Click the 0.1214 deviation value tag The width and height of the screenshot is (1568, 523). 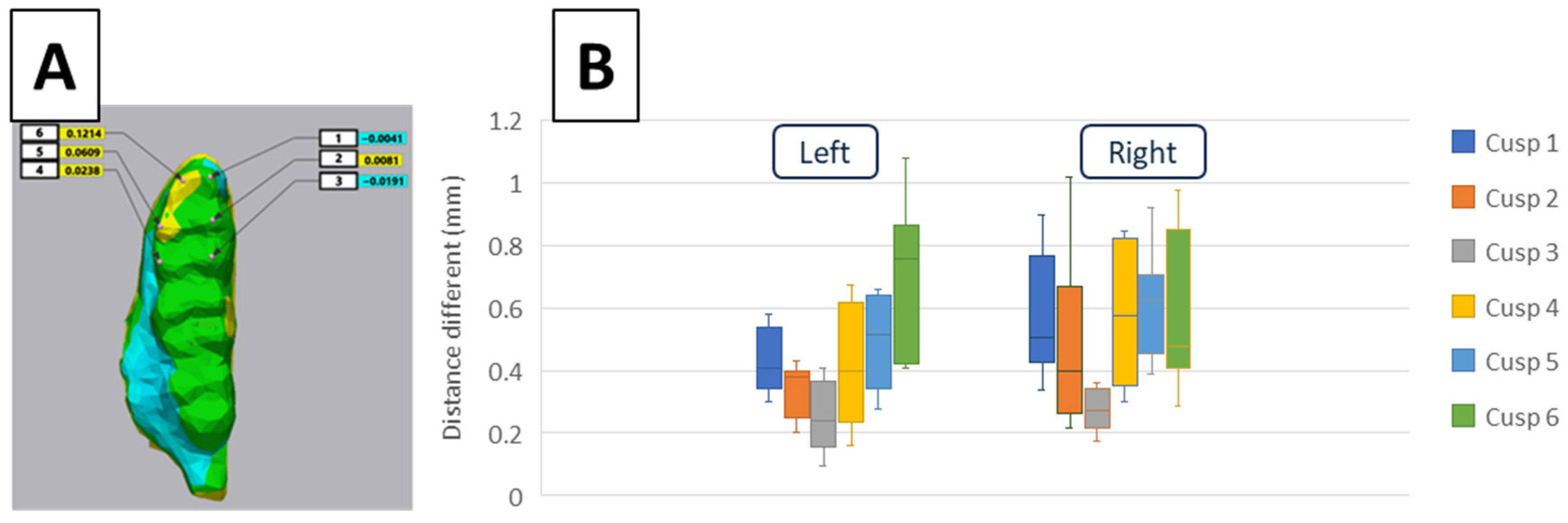point(83,133)
